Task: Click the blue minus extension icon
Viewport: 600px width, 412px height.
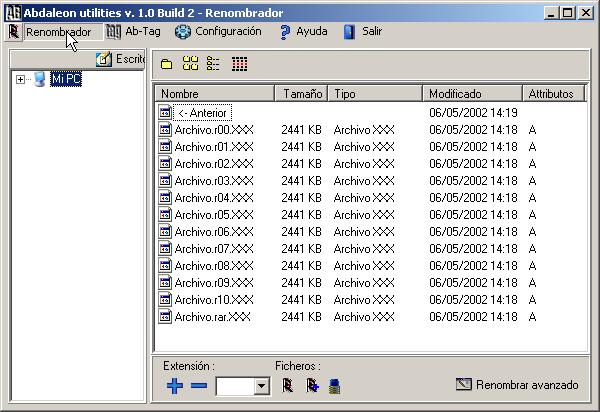Action: [x=199, y=386]
